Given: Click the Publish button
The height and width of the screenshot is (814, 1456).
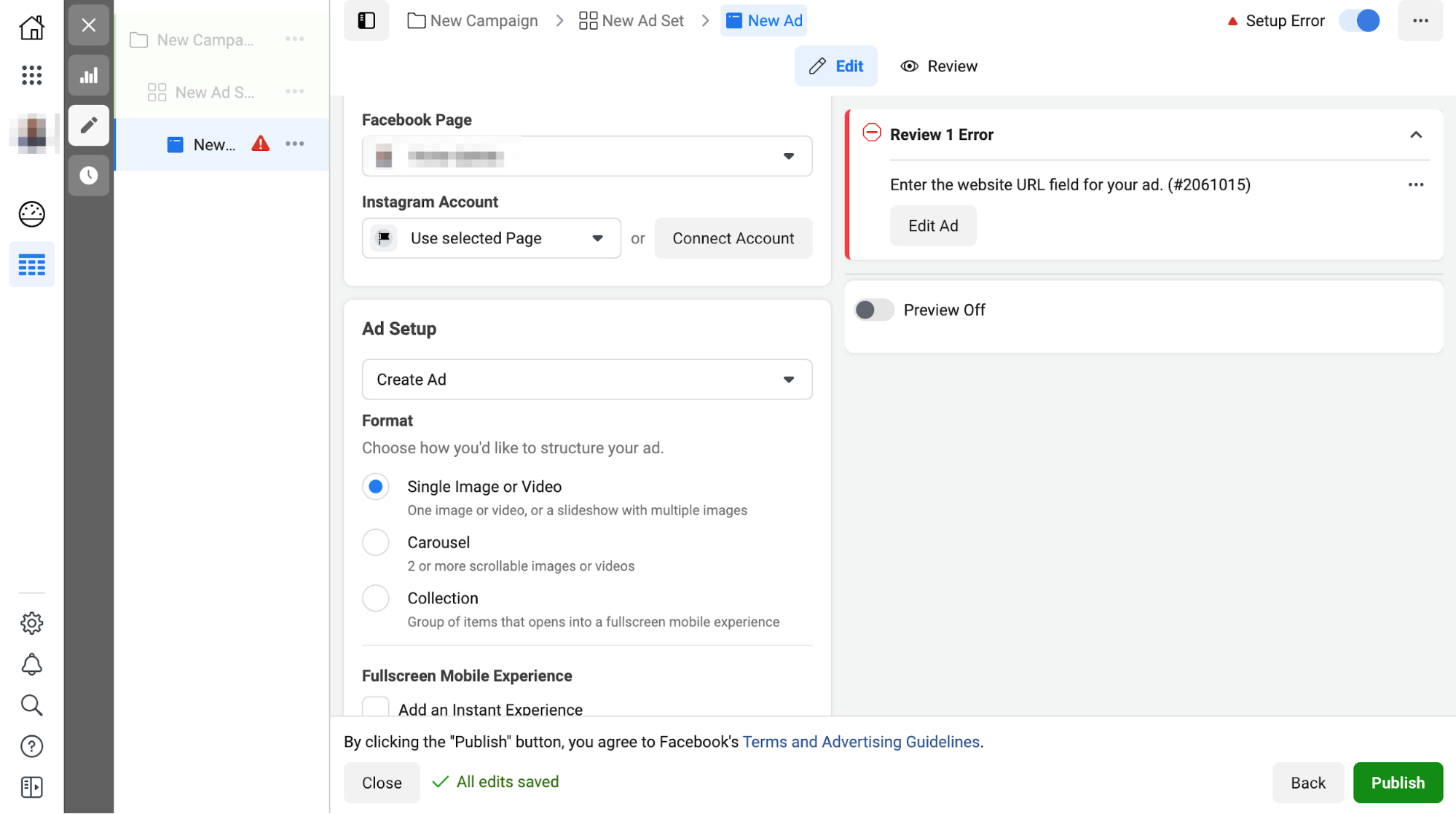Looking at the screenshot, I should [x=1398, y=782].
